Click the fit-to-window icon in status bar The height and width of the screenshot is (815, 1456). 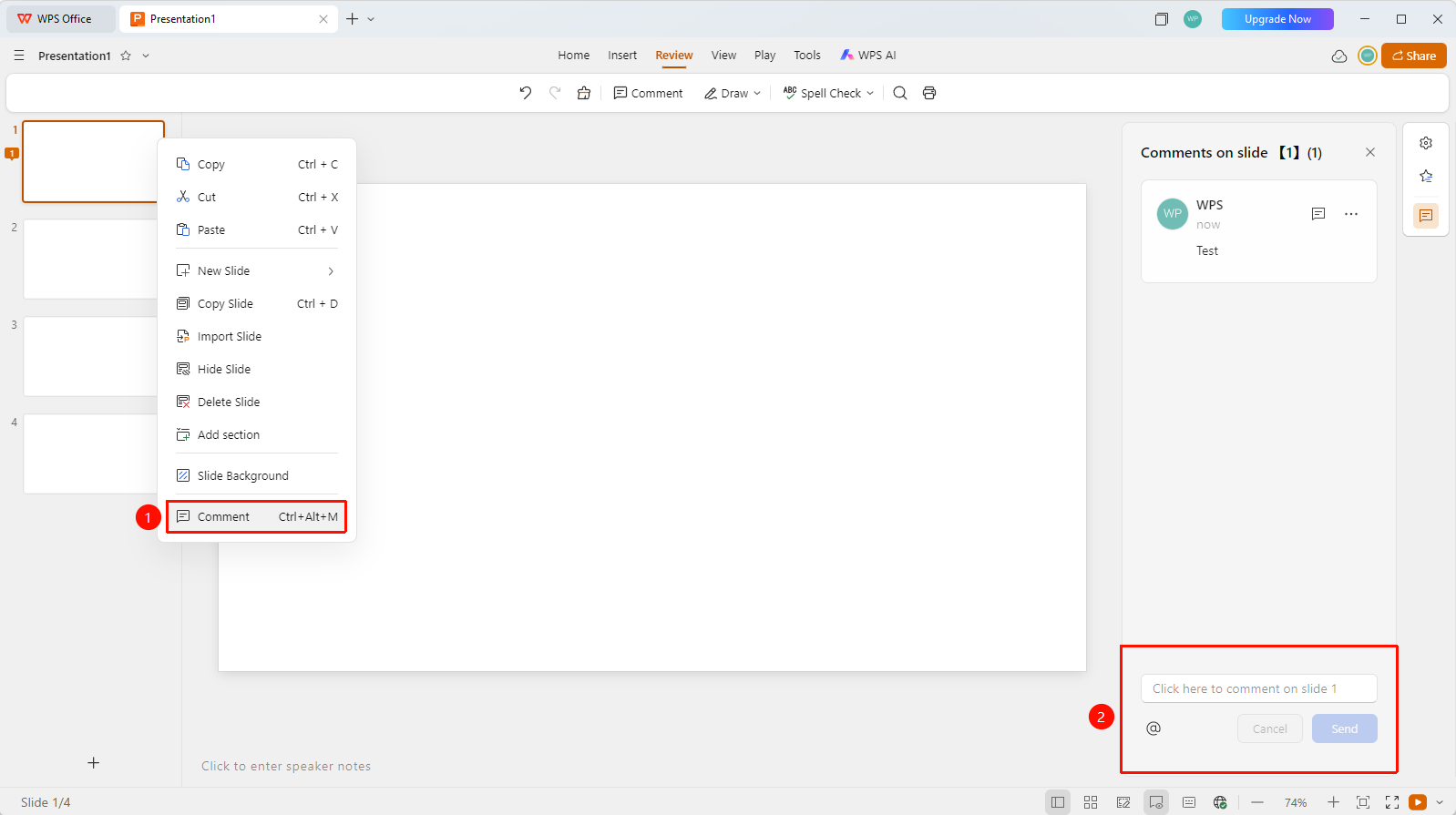click(x=1363, y=802)
